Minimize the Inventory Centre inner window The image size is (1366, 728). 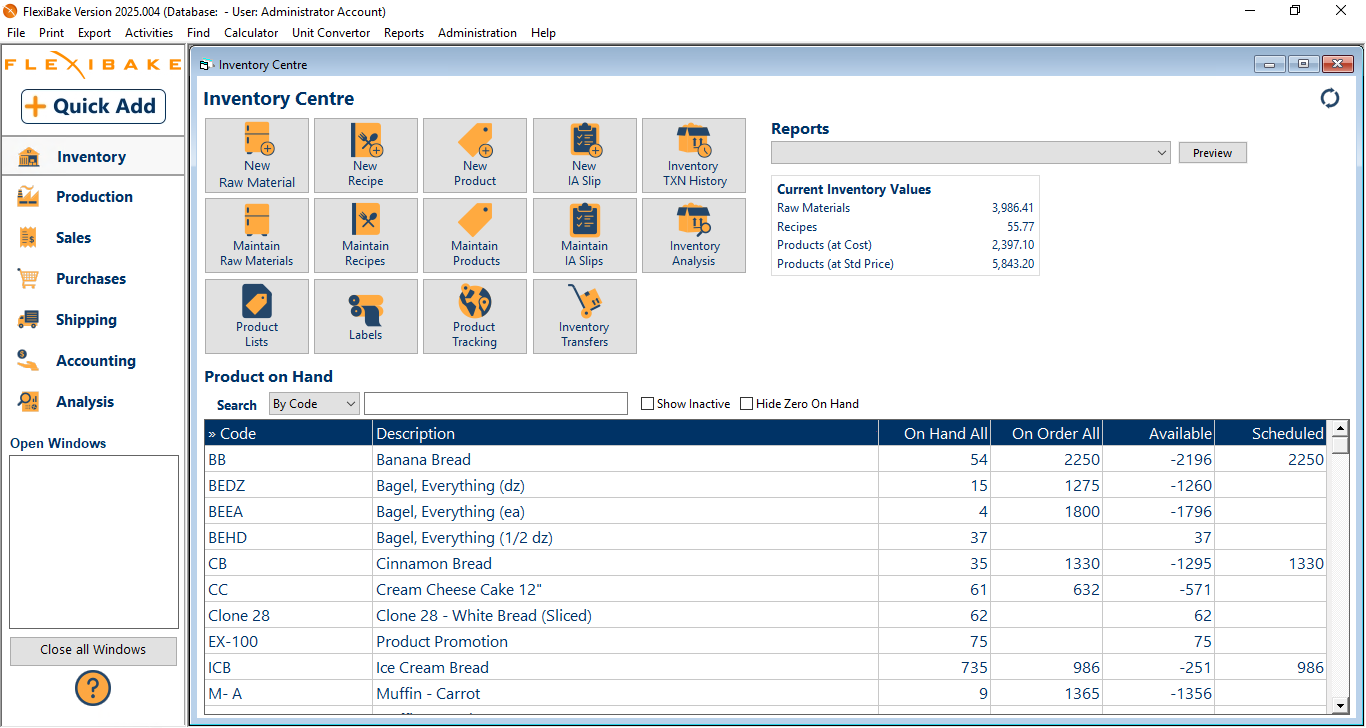pyautogui.click(x=1269, y=64)
